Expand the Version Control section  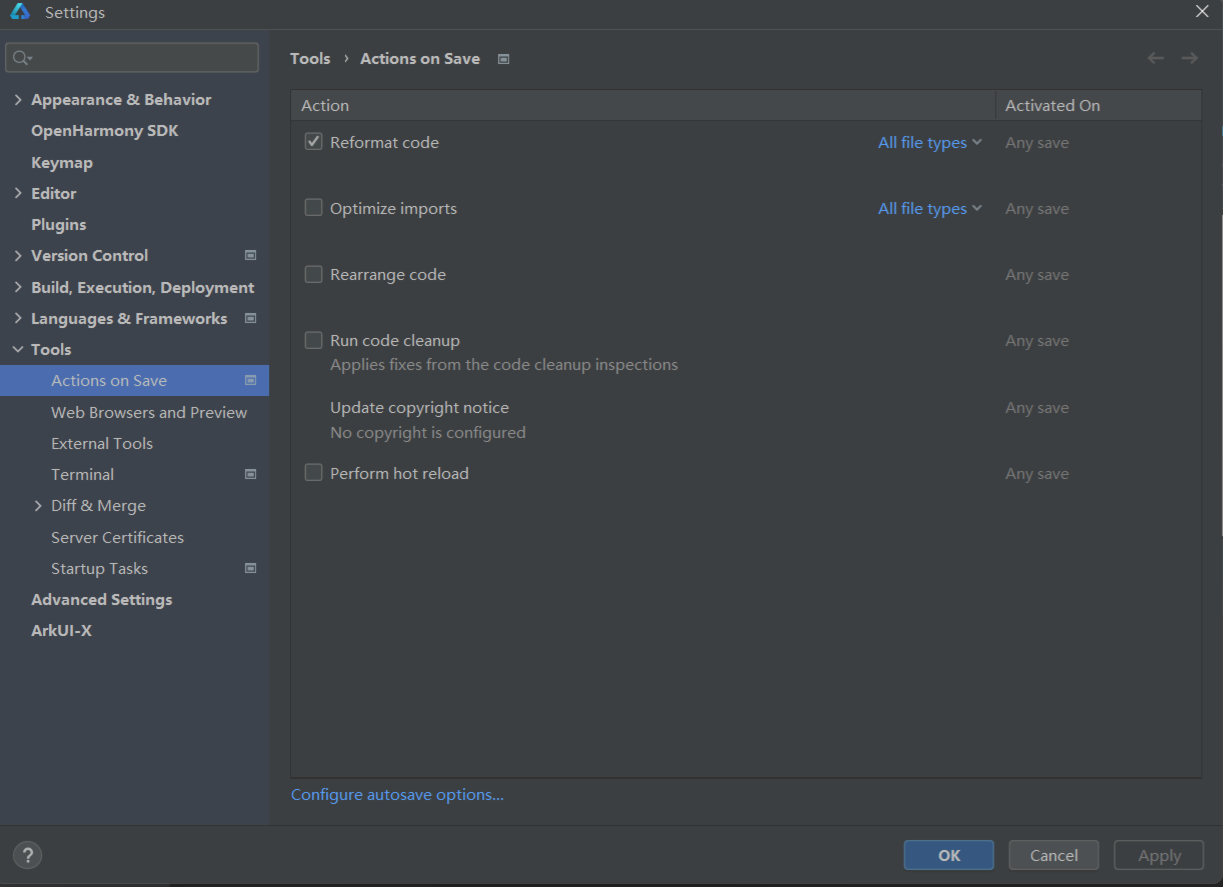coord(18,256)
